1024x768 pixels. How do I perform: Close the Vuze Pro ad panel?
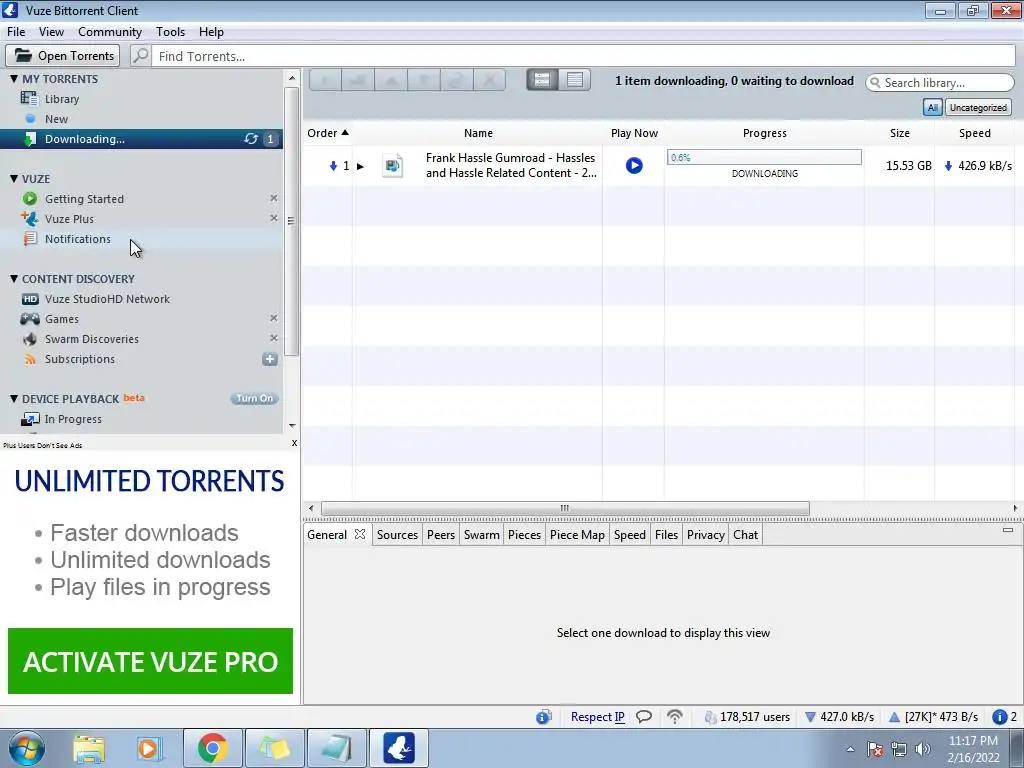pos(294,443)
